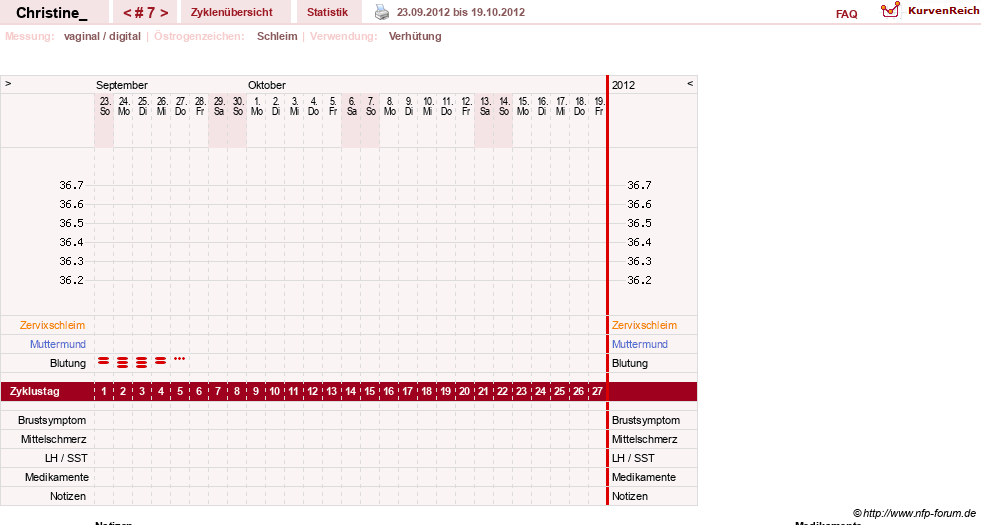Click the left Zervixschleim row label

point(53,325)
